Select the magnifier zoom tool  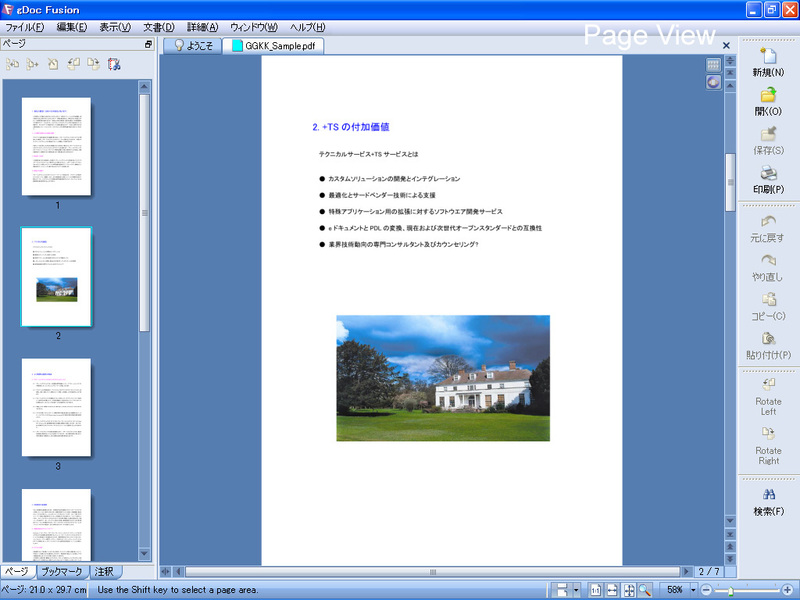[645, 590]
